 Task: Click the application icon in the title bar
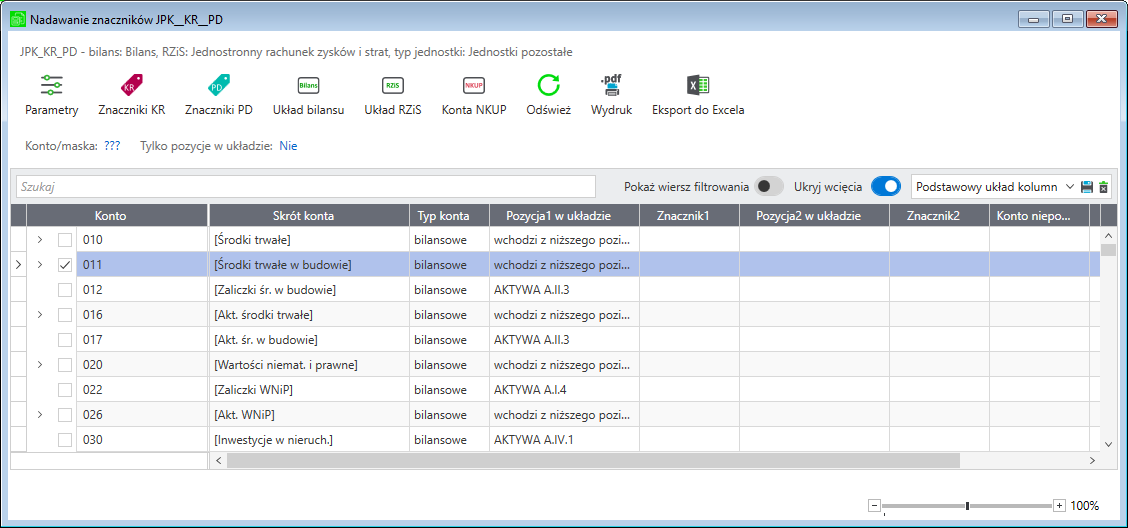point(17,19)
